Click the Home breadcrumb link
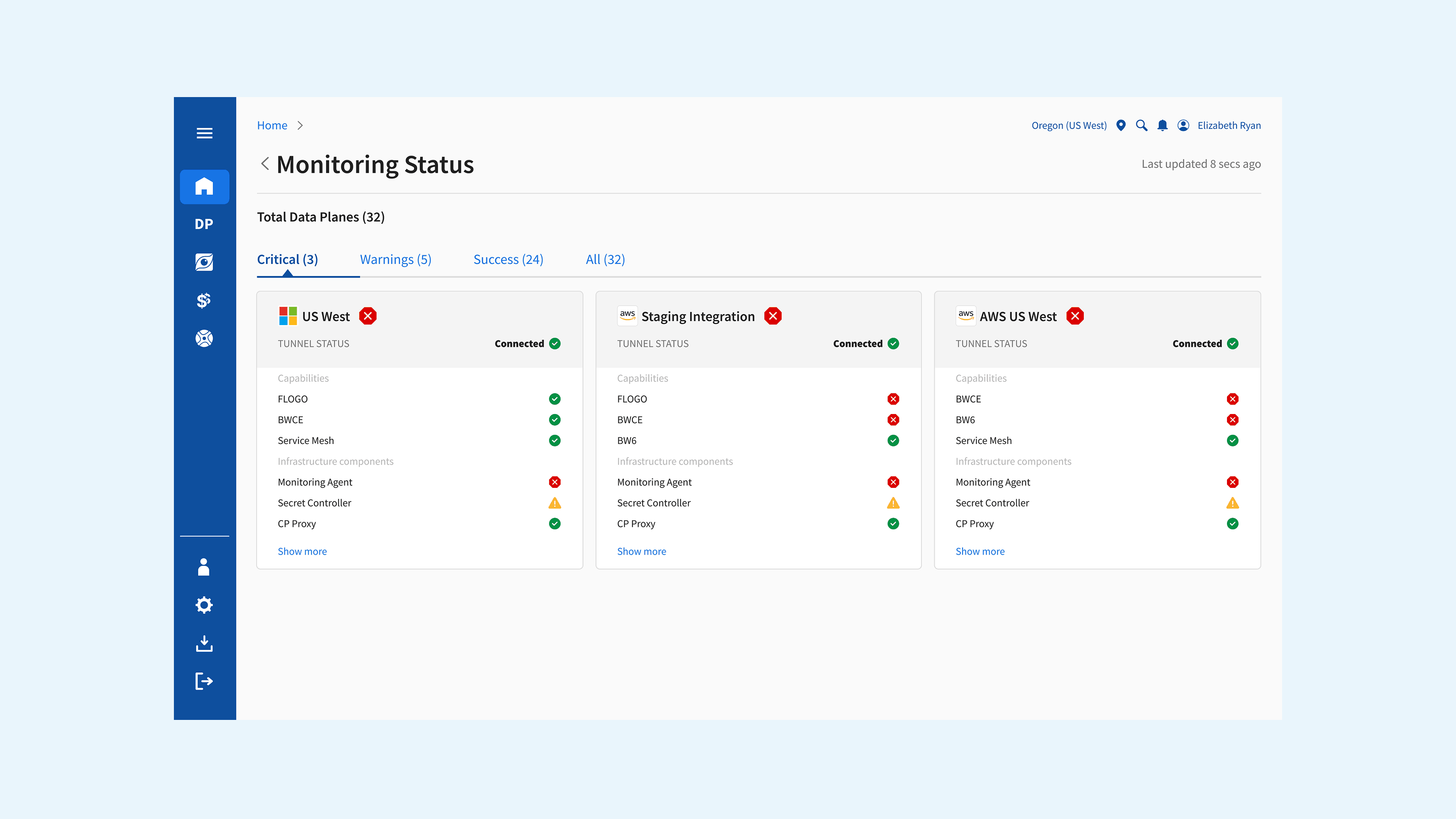Viewport: 1456px width, 819px height. [272, 125]
